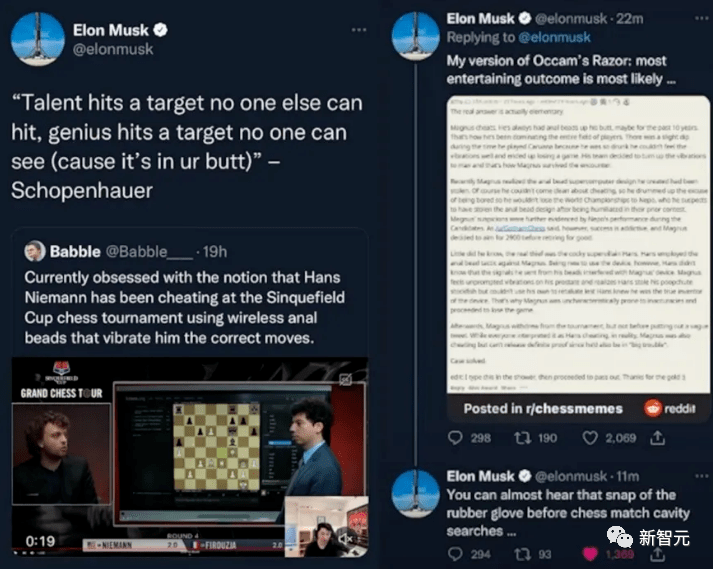Viewport: 713px width, 569px height.
Task: Click Babble's profile avatar in the quoted tweet
Action: [35, 250]
